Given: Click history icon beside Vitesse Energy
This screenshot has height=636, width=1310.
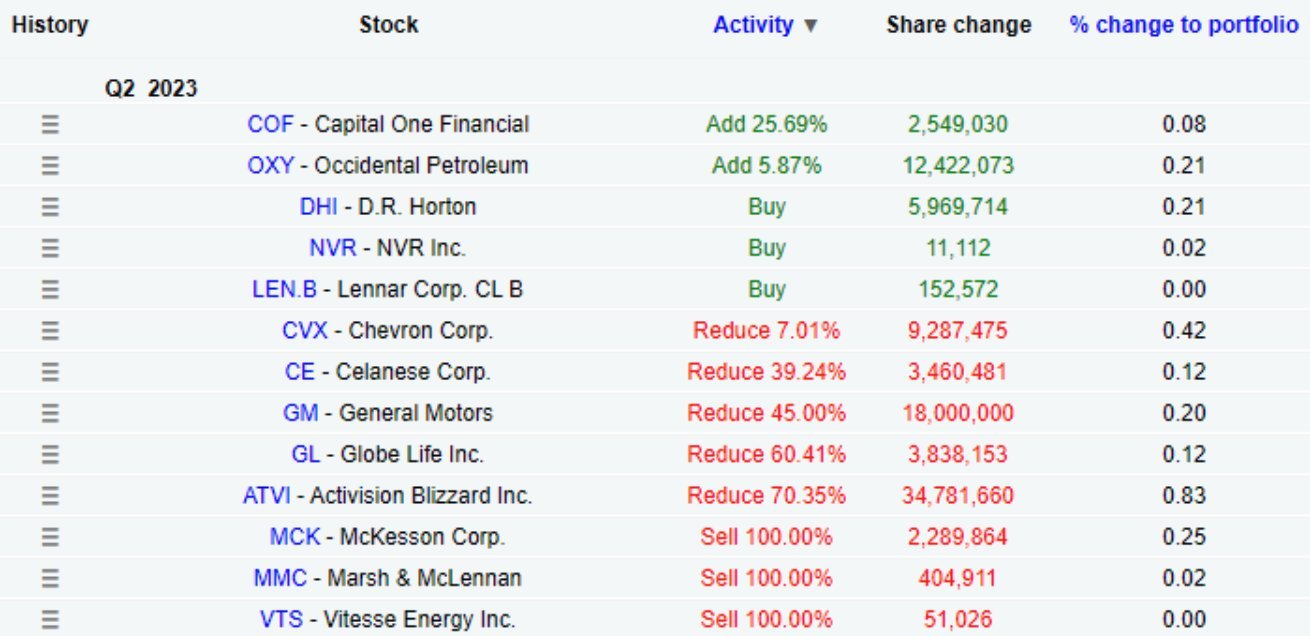Looking at the screenshot, I should tap(50, 620).
